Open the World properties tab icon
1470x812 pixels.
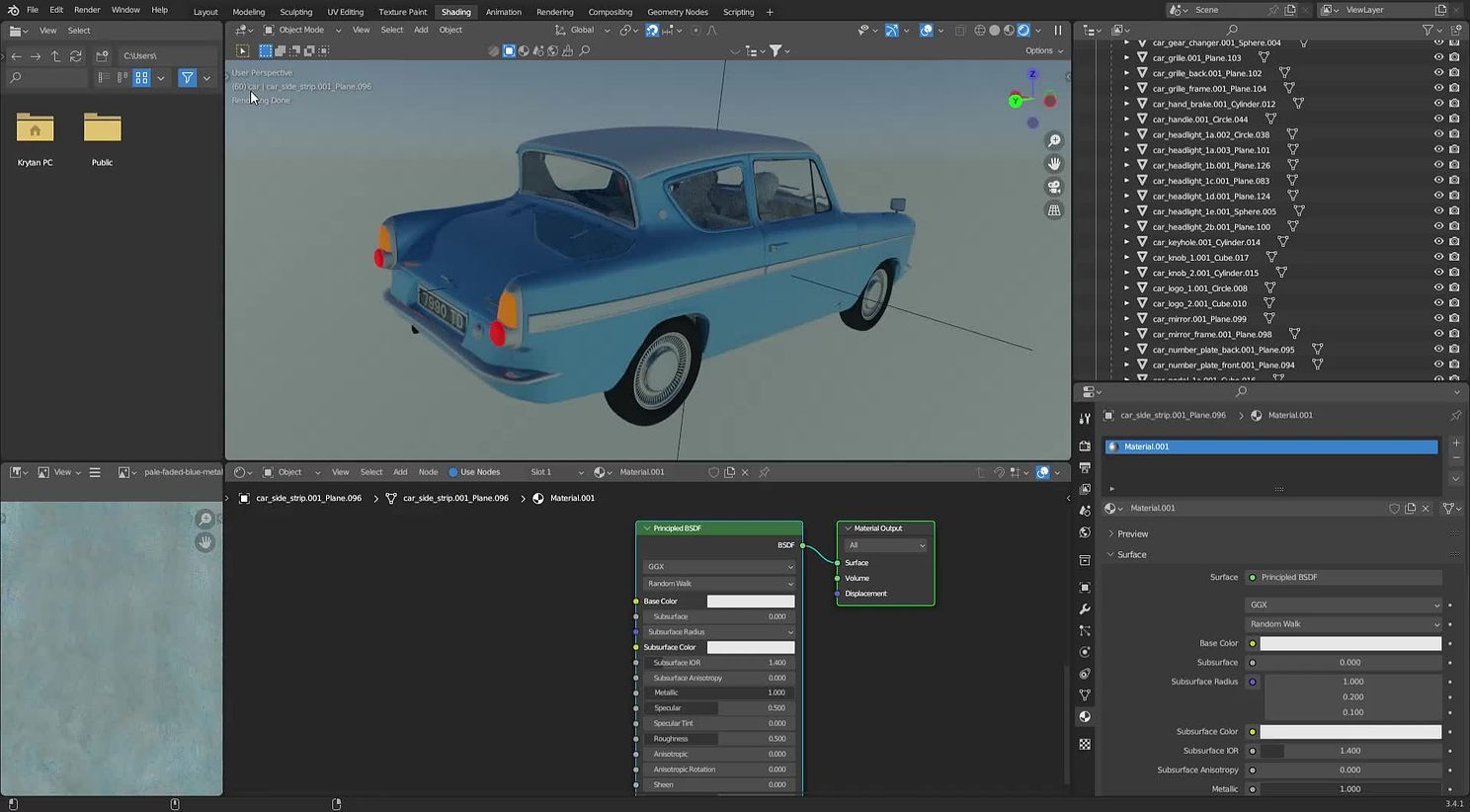1085,532
